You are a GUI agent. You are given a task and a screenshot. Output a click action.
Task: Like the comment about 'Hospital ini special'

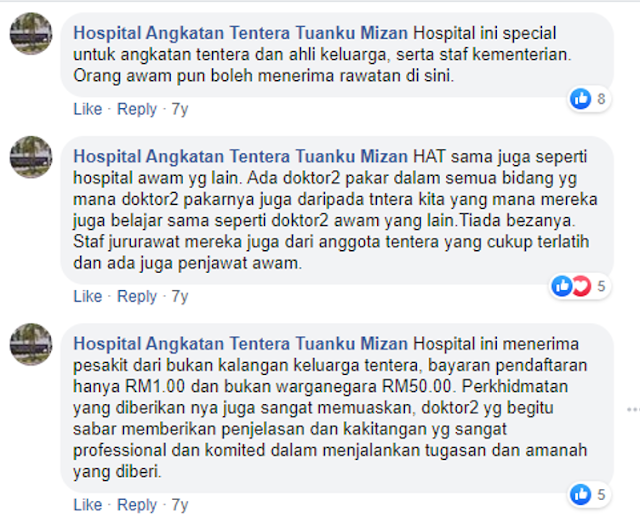[x=88, y=109]
